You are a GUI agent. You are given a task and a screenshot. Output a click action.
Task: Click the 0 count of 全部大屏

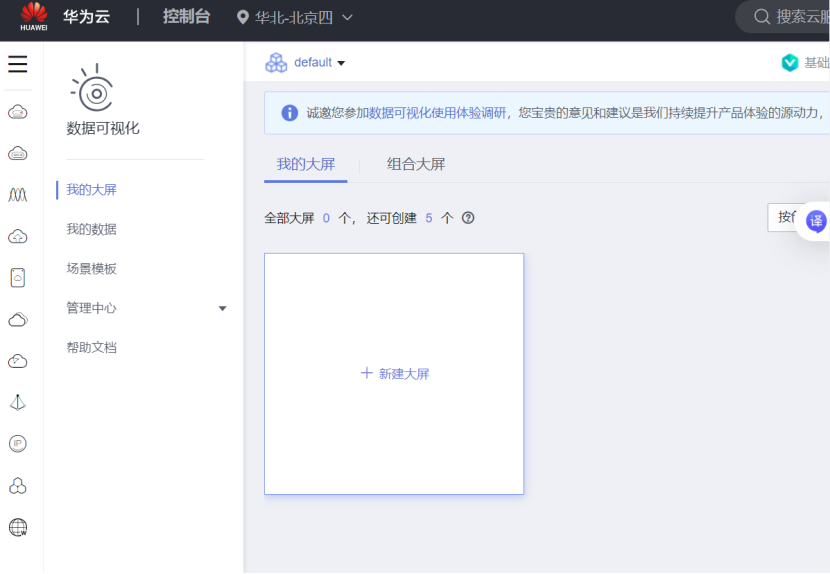pyautogui.click(x=326, y=218)
